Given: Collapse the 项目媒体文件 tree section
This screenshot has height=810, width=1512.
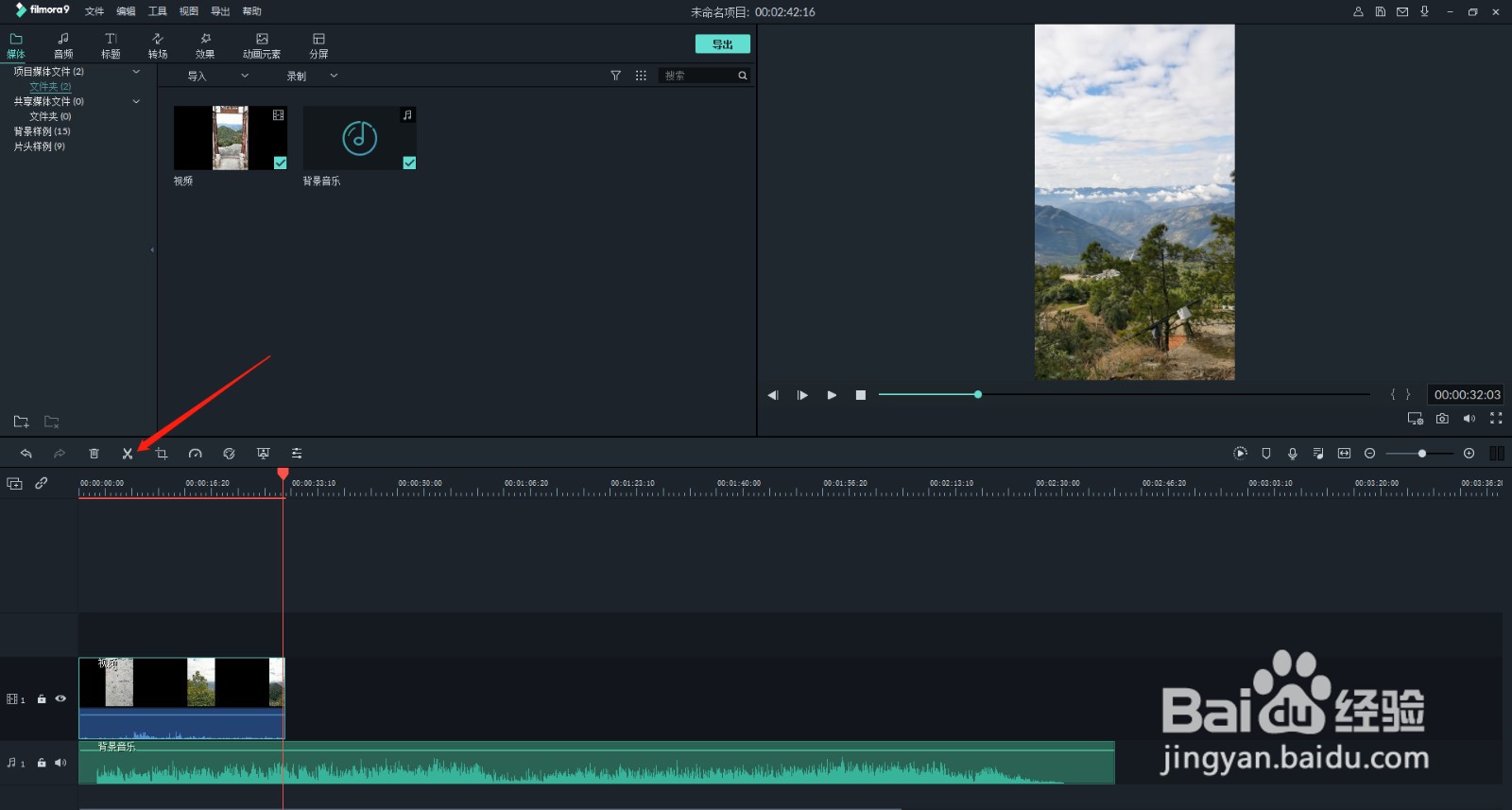Looking at the screenshot, I should [136, 72].
